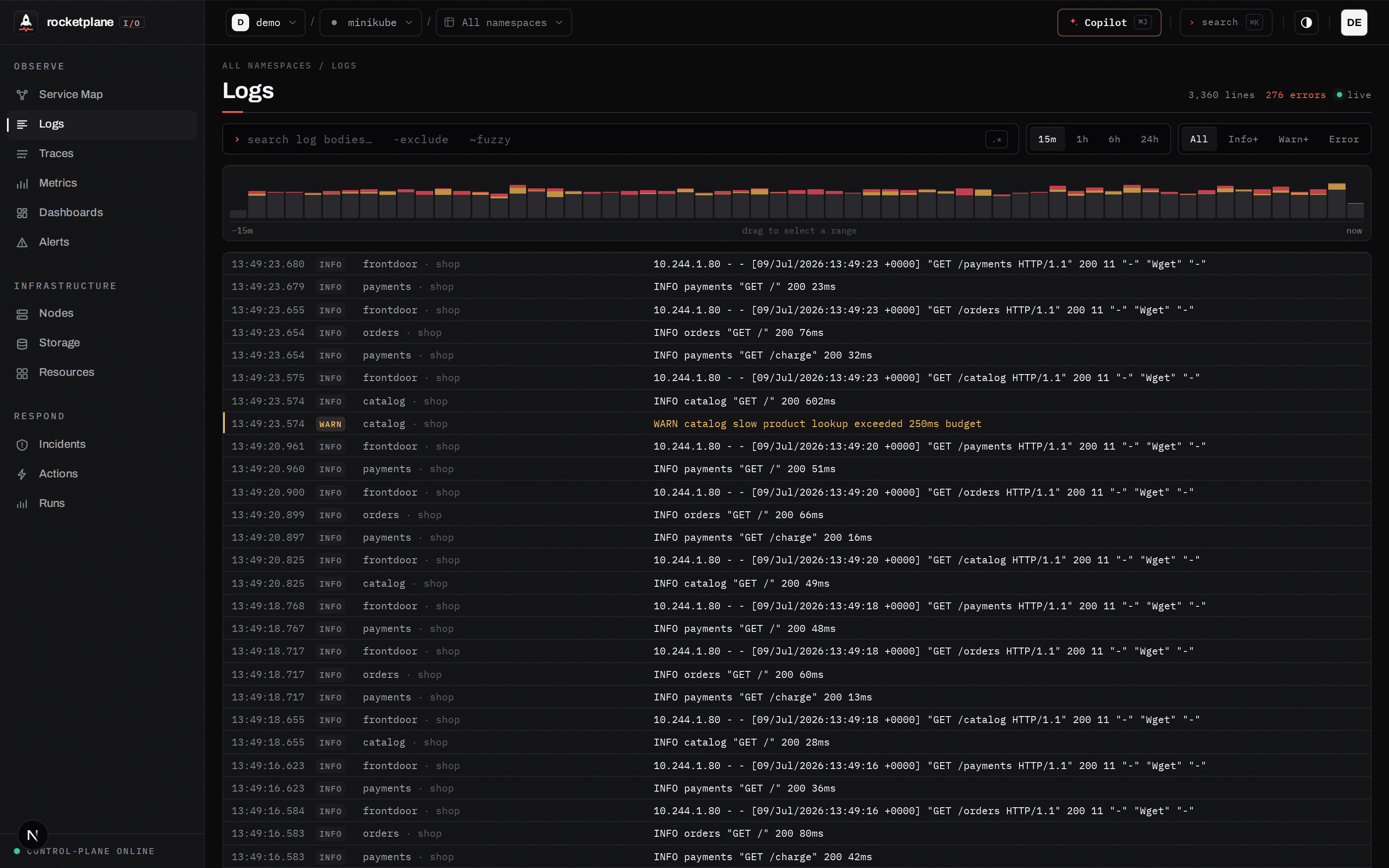Click the 3,360 lines counter
1389x868 pixels.
tap(1221, 95)
